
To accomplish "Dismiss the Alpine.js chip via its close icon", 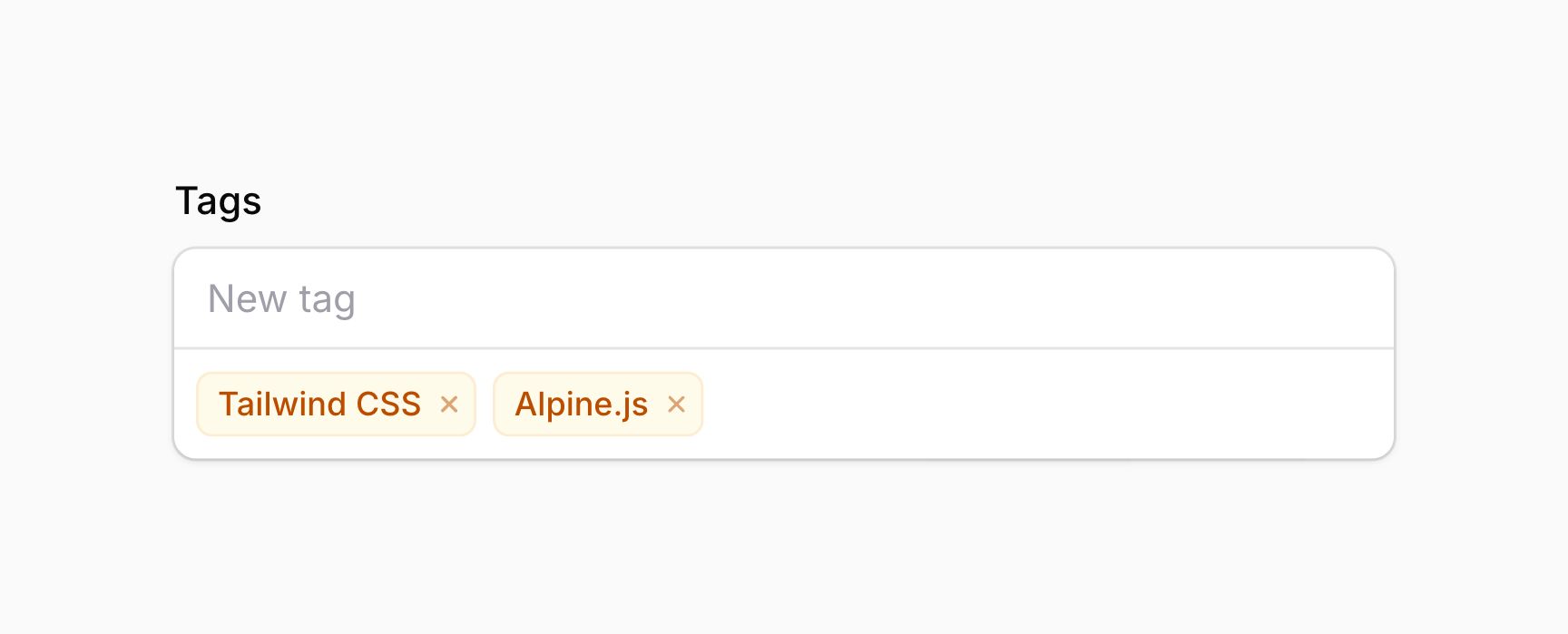I will point(677,405).
